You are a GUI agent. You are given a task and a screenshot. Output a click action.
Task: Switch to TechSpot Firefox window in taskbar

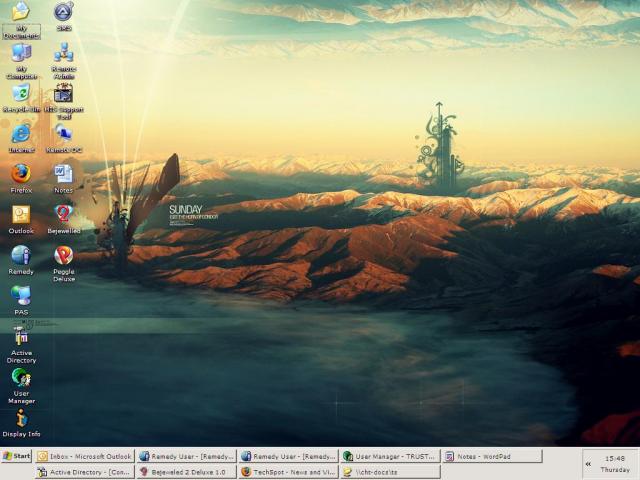pos(289,472)
